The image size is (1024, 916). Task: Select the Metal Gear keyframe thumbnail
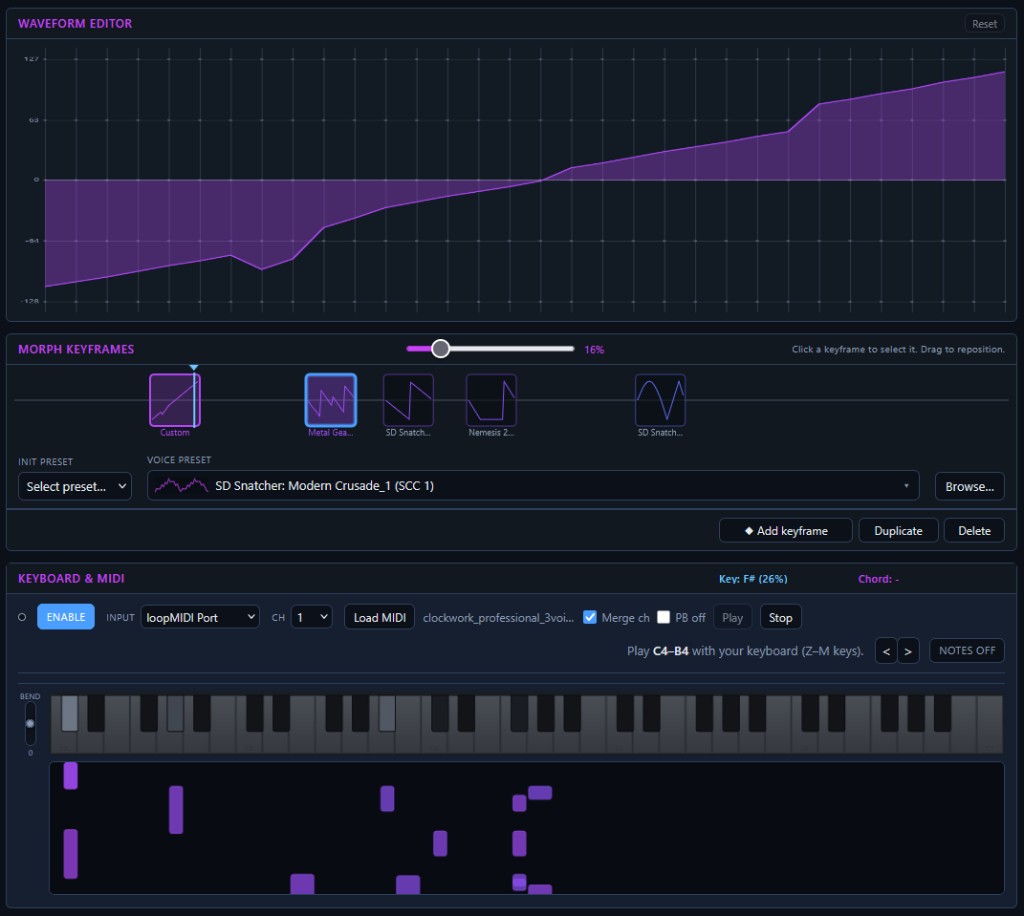[x=330, y=400]
